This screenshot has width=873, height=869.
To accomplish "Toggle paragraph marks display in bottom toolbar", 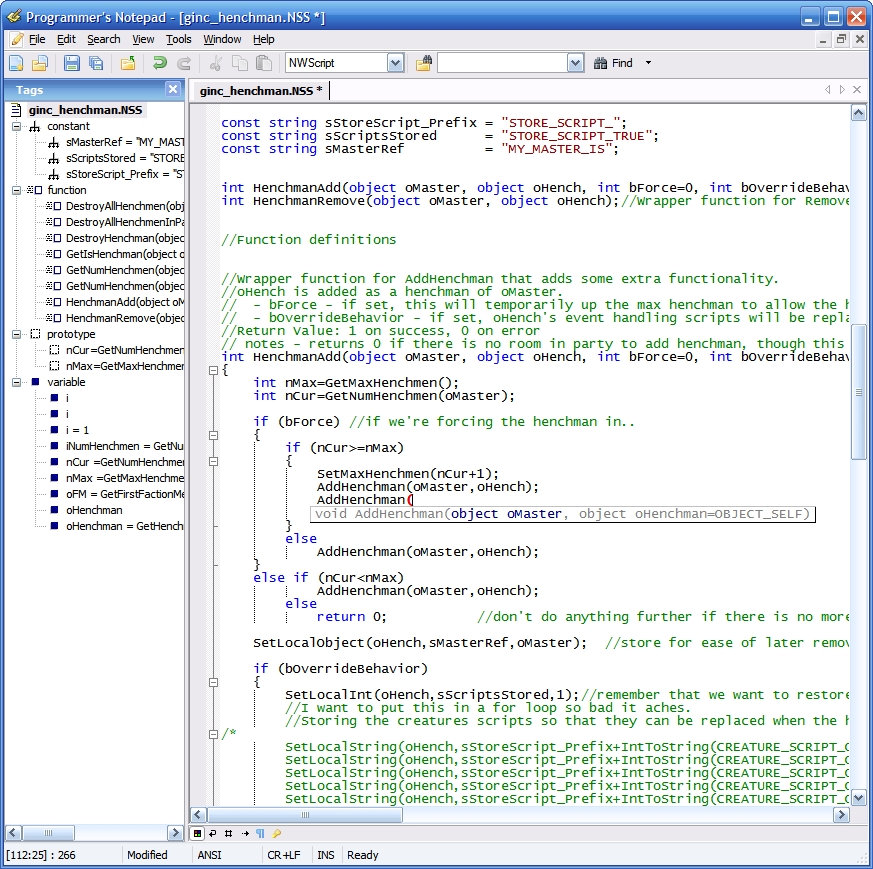I will [260, 832].
